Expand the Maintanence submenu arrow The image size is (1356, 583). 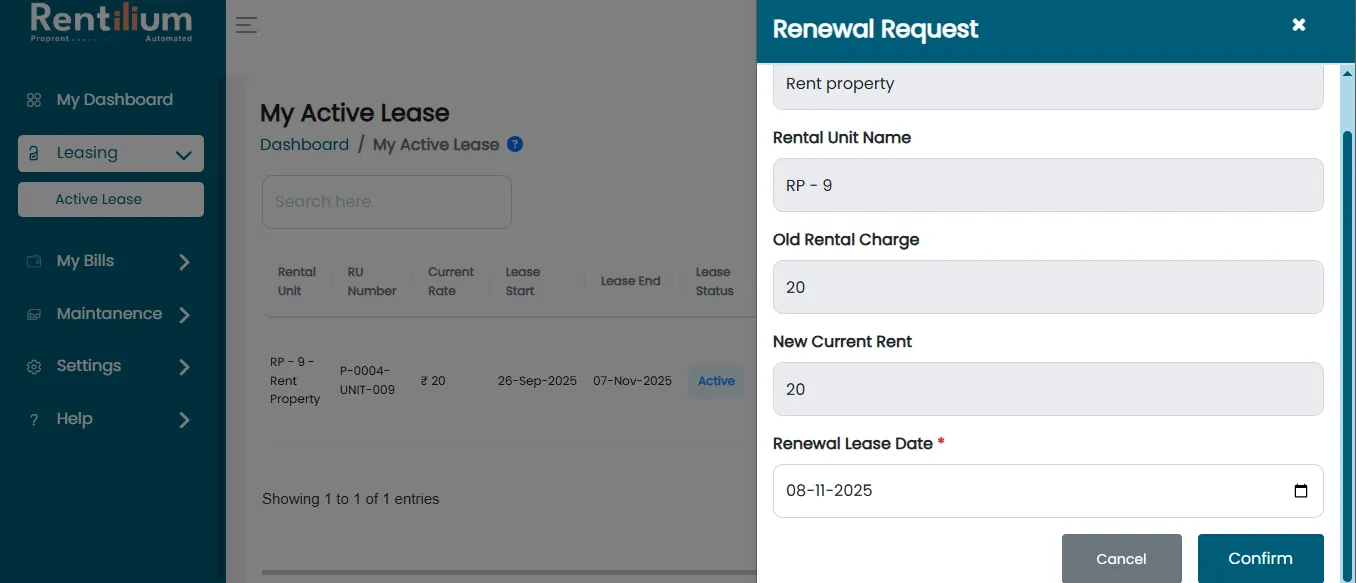point(184,315)
